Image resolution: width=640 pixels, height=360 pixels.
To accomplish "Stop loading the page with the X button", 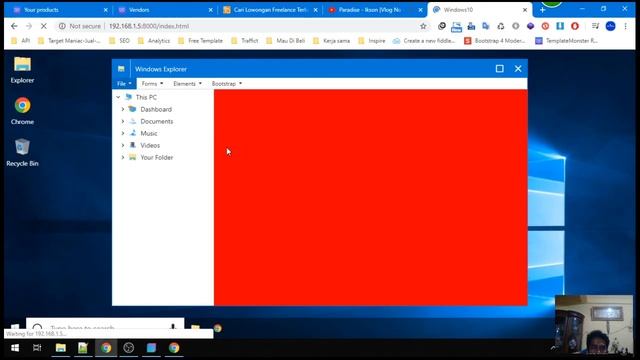I will tap(44, 26).
